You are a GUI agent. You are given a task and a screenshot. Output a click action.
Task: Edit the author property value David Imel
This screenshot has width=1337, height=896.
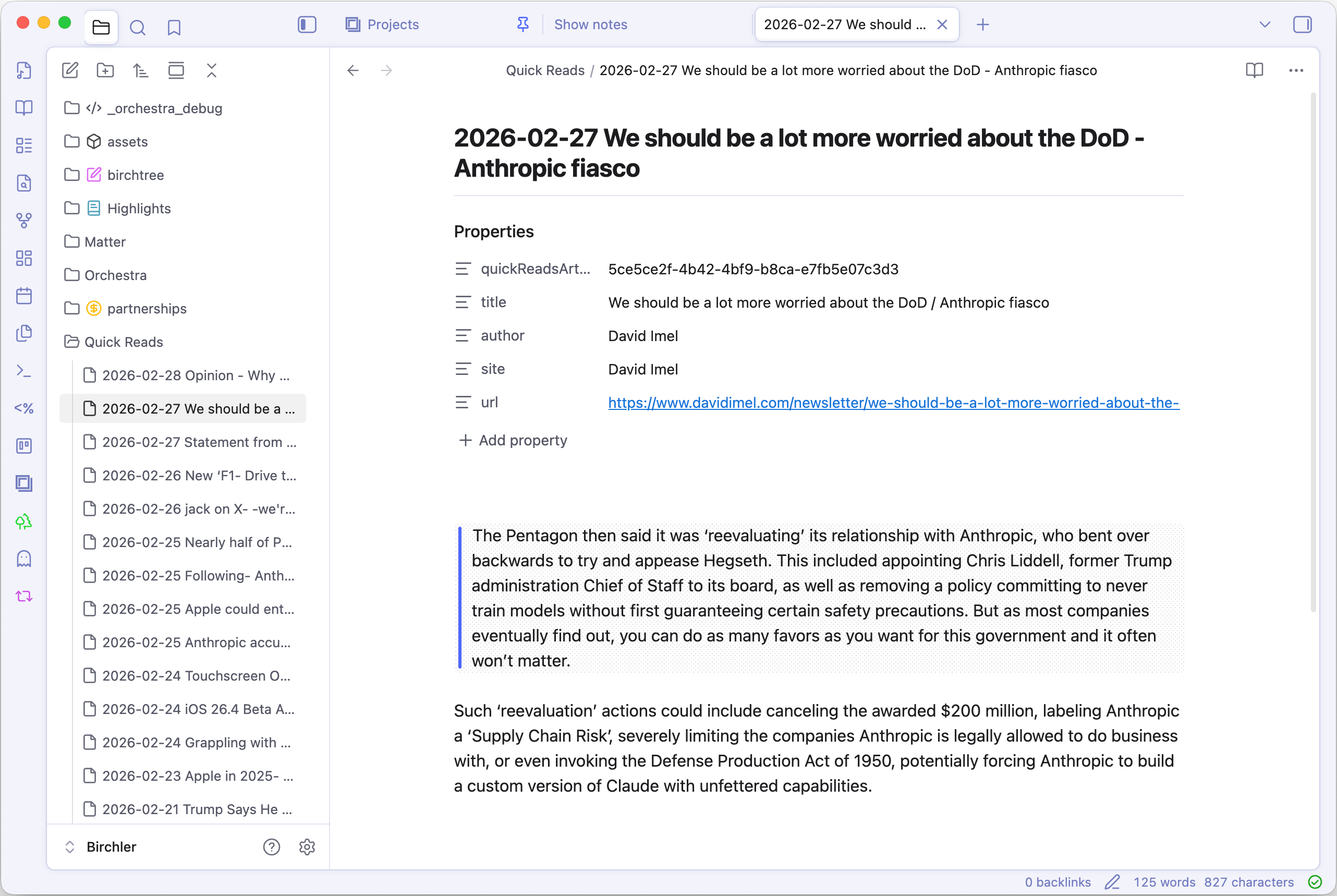643,336
